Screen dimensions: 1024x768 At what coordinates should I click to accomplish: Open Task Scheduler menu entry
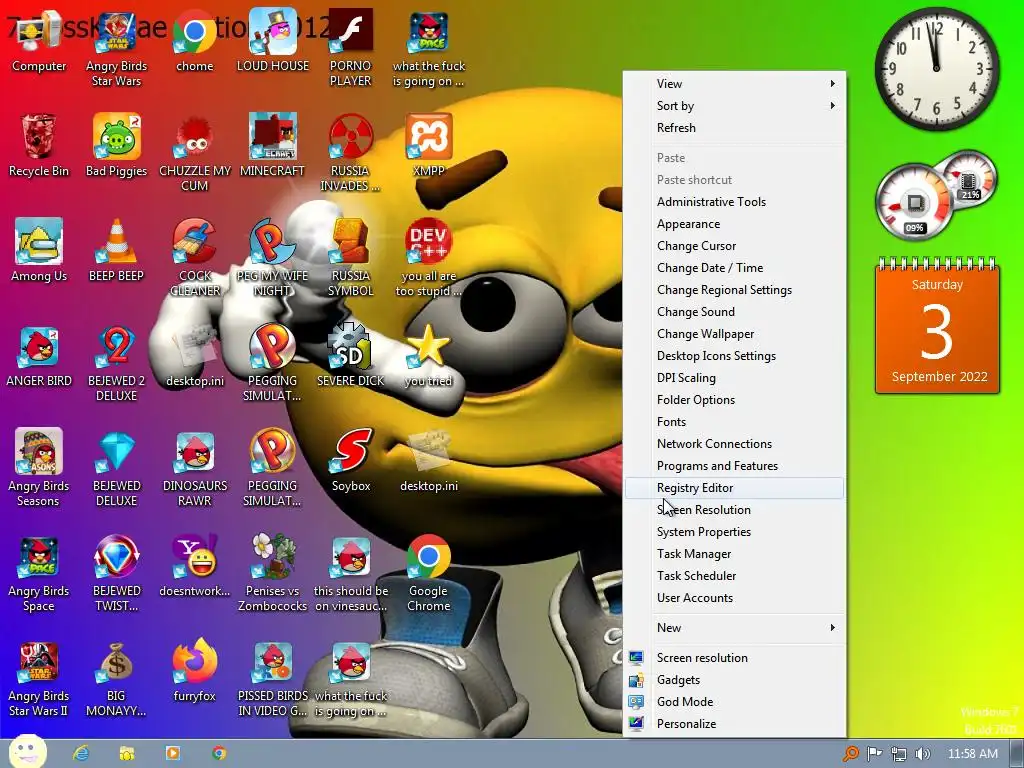pyautogui.click(x=735, y=576)
